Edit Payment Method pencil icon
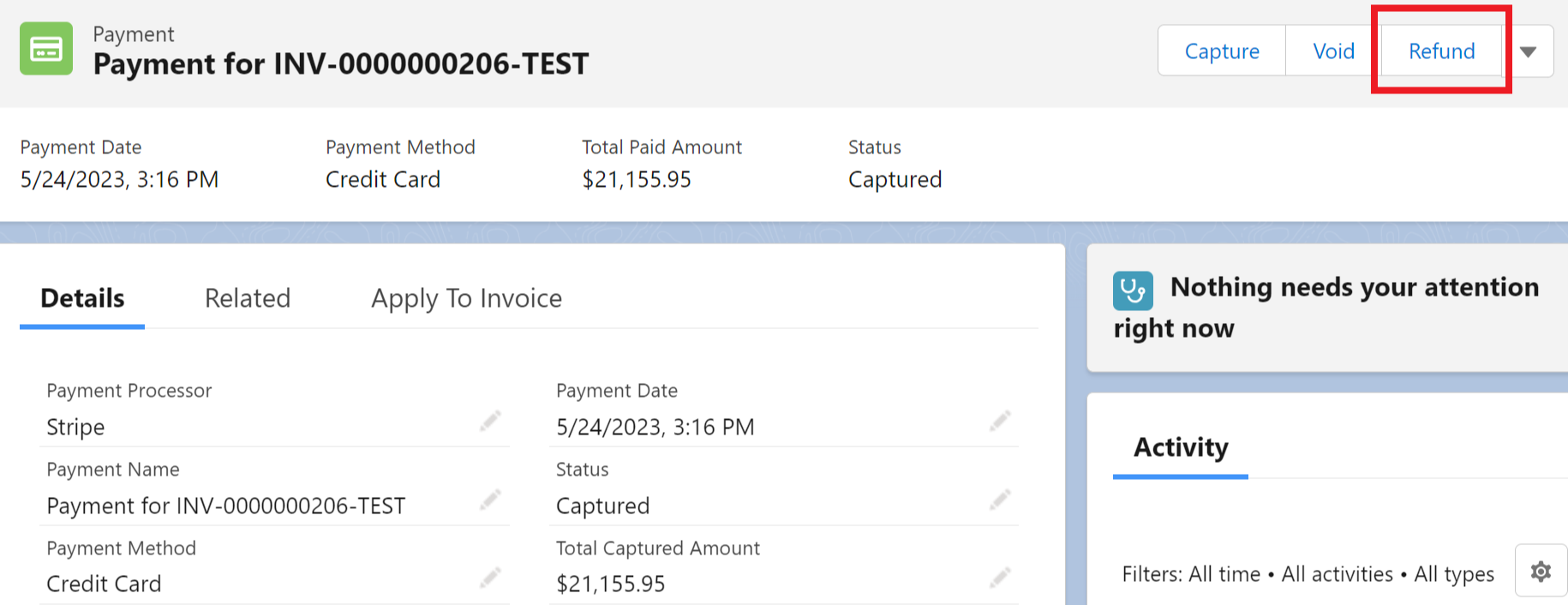The image size is (1568, 605). click(x=490, y=578)
